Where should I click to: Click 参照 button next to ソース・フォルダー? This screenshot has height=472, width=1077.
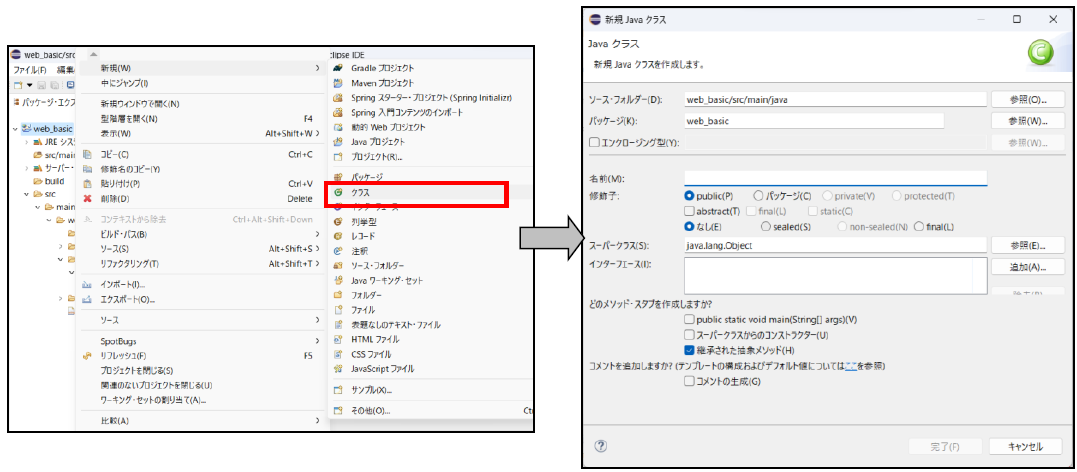point(1019,100)
